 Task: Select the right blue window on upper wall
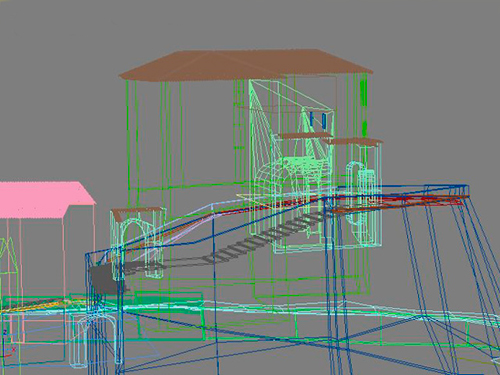coord(324,120)
